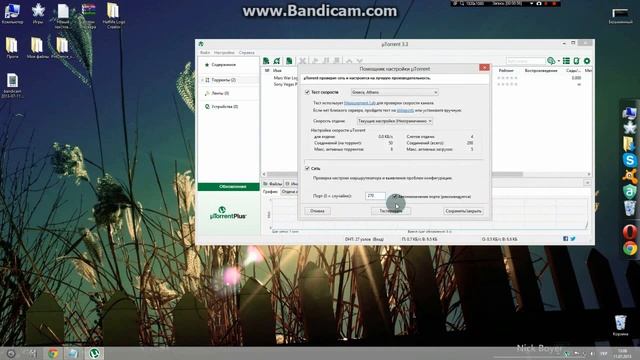Open the search provider dropdown arrow
Viewport: 640px width, 360px height.
(x=558, y=61)
